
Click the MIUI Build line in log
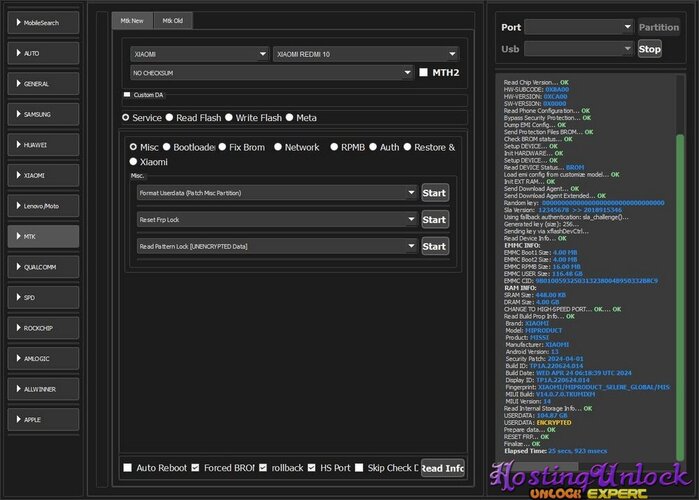[550, 394]
